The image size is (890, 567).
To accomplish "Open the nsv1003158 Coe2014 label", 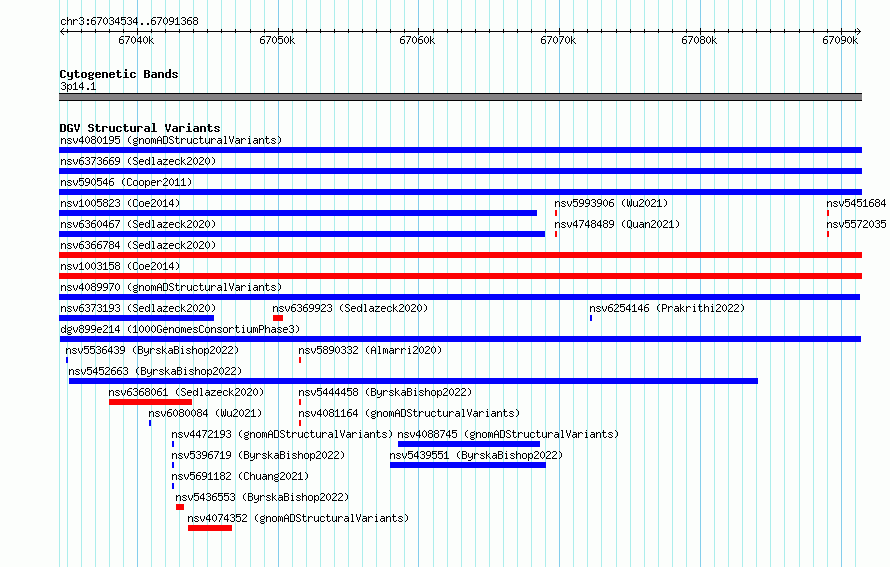I will point(120,266).
